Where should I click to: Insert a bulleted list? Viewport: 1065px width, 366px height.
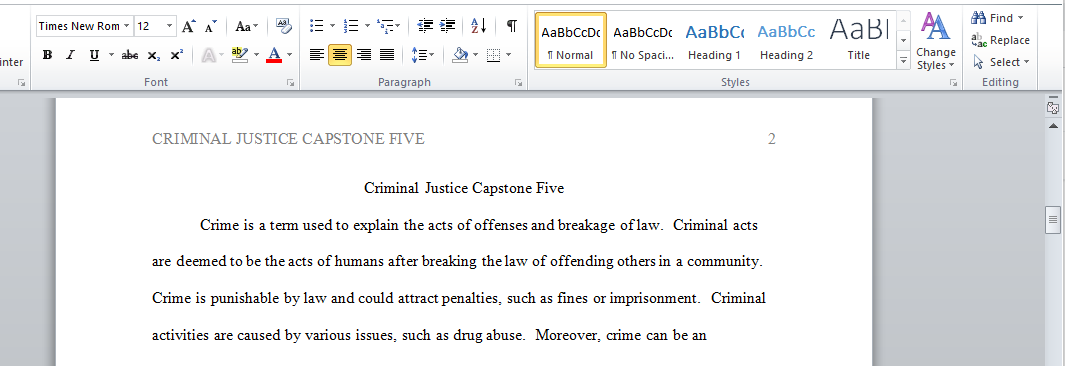(317, 26)
